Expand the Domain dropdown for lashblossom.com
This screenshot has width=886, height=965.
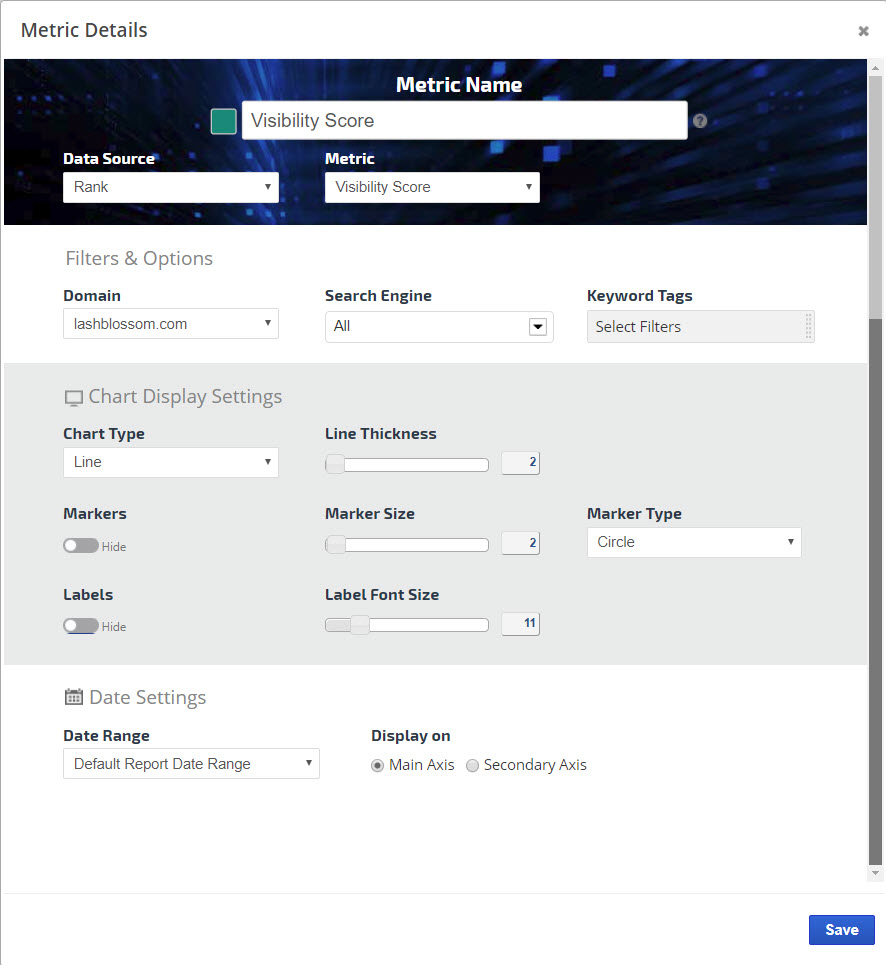click(171, 324)
